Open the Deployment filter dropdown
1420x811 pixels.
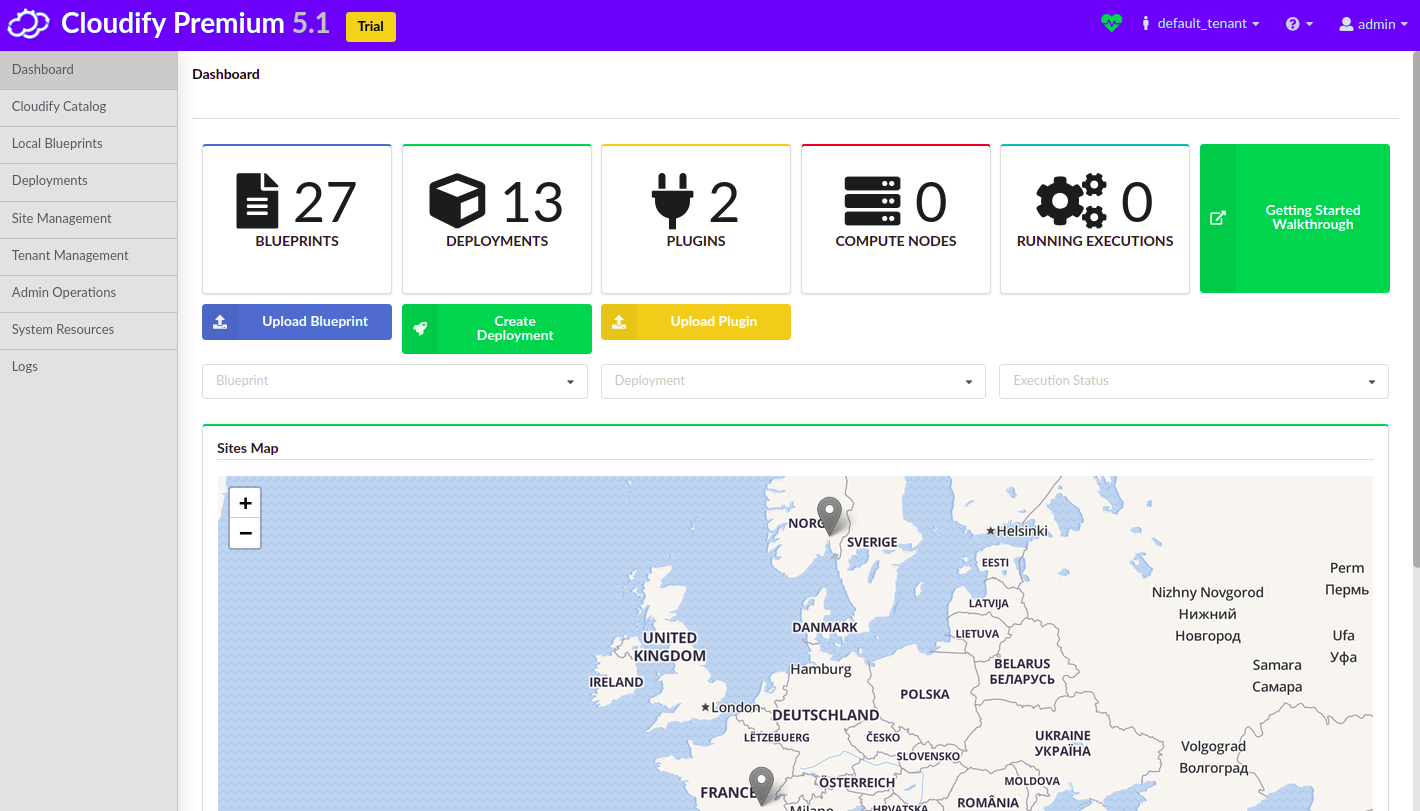(x=794, y=381)
